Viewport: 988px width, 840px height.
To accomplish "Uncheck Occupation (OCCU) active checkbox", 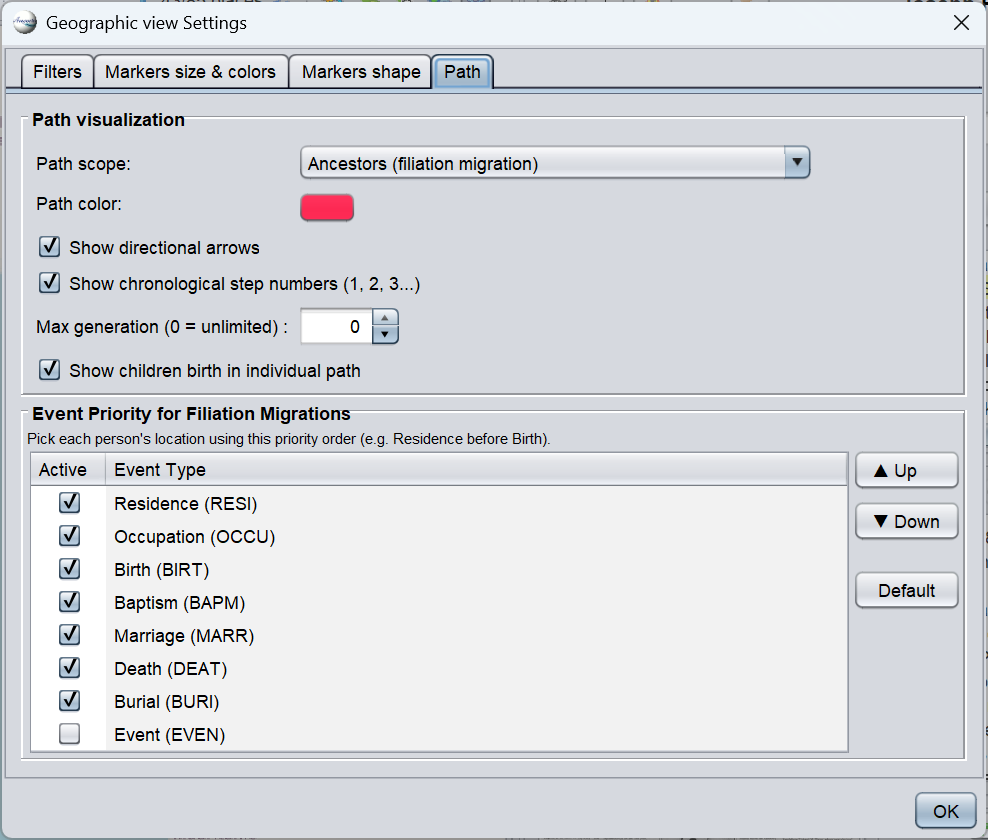I will tap(69, 536).
